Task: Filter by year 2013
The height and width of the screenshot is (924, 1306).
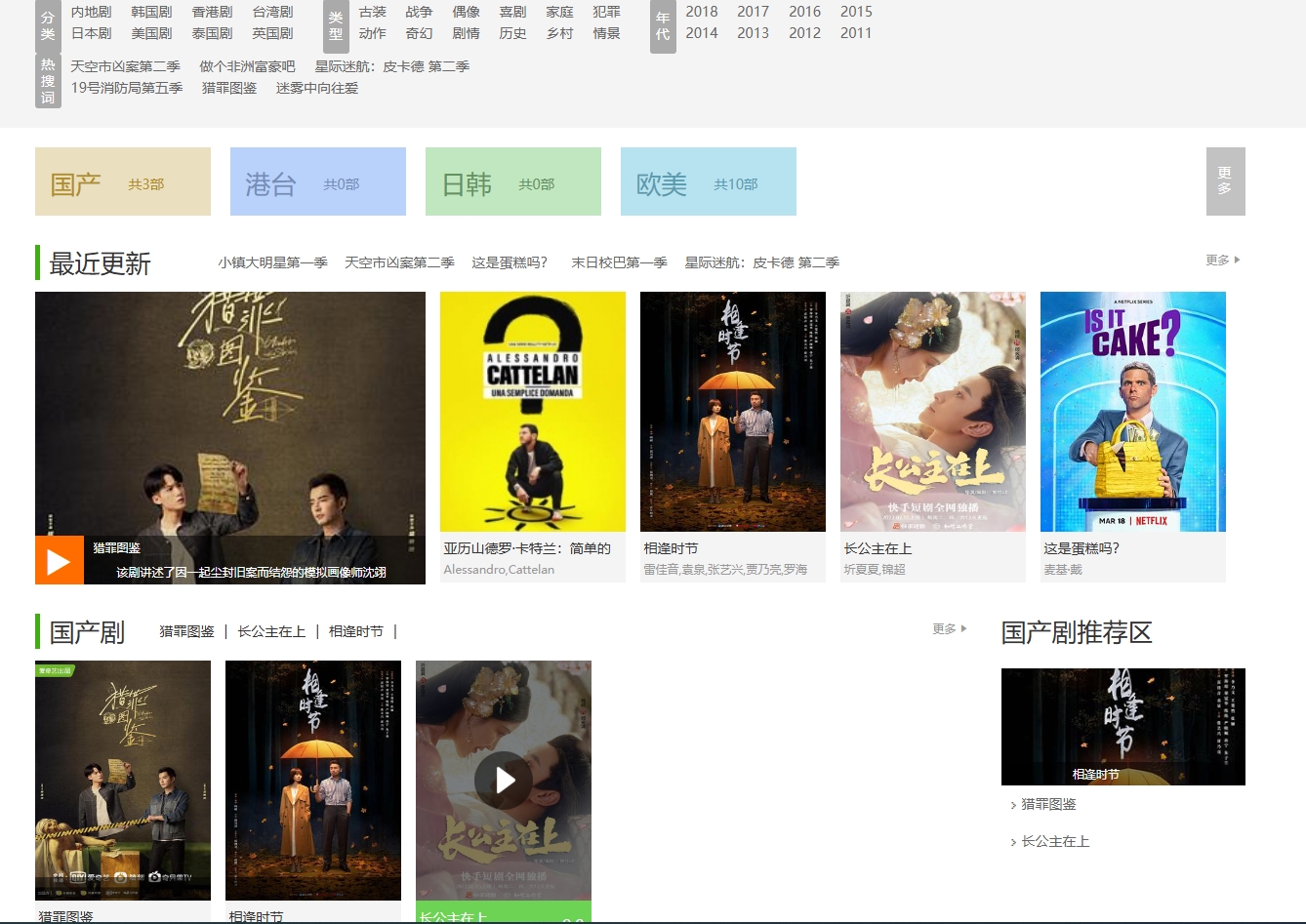Action: [754, 33]
